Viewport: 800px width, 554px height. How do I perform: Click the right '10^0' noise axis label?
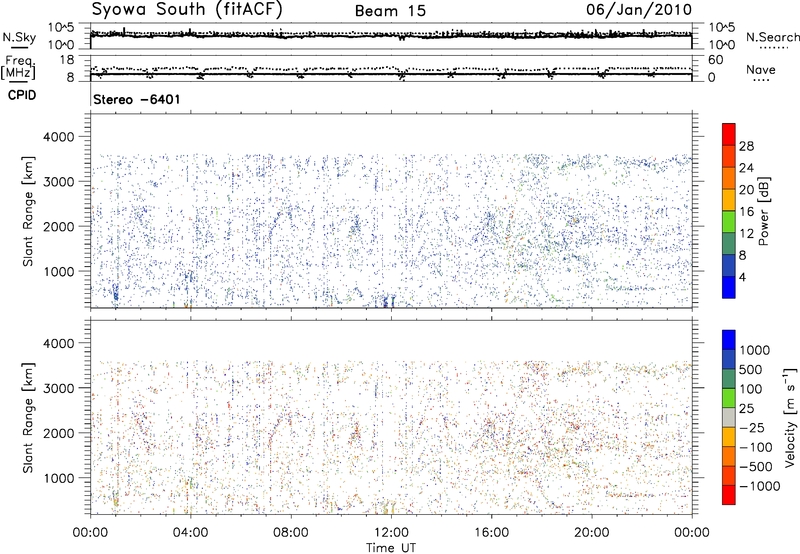point(722,45)
